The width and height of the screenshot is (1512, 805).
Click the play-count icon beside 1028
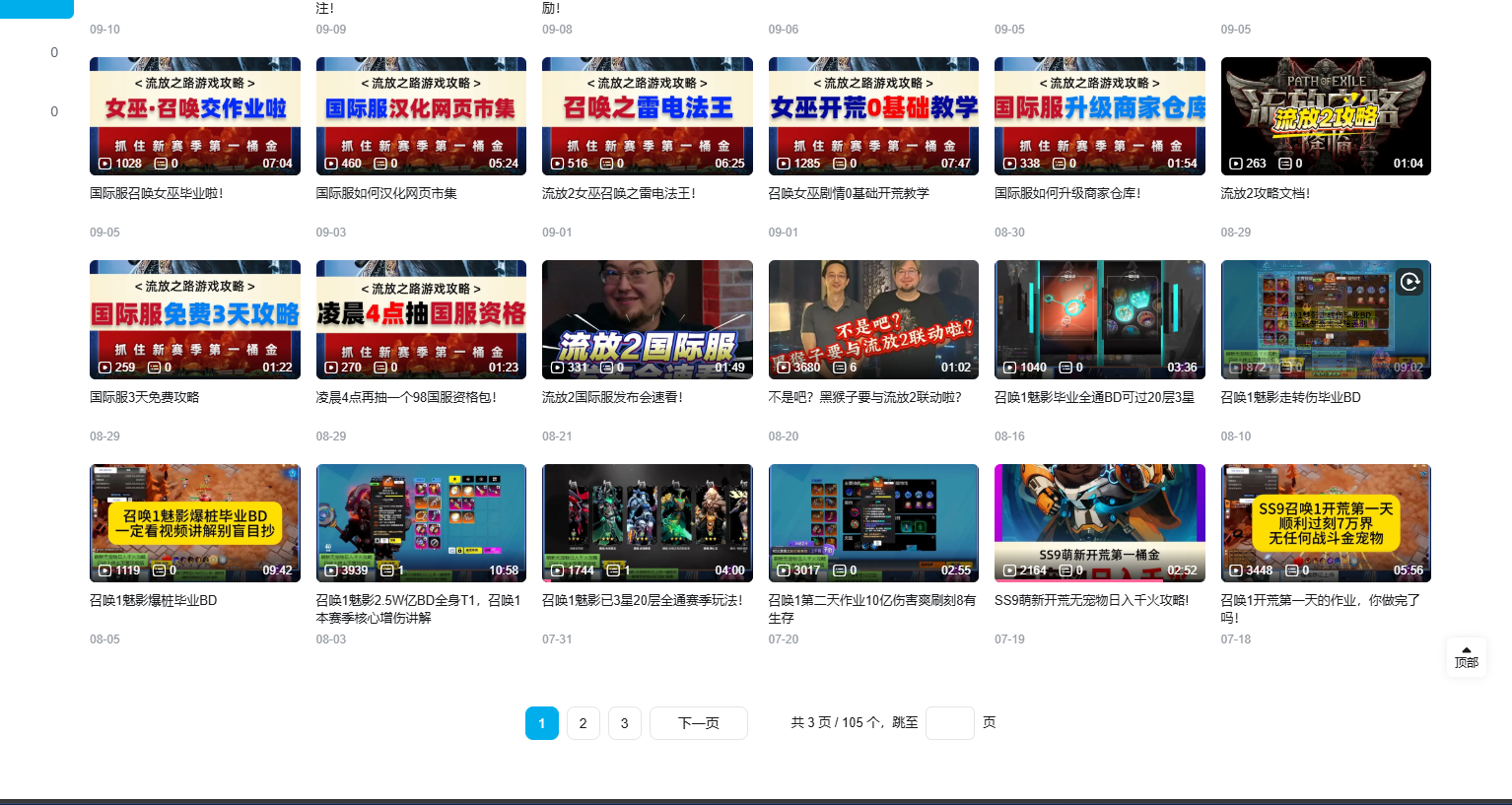coord(105,164)
